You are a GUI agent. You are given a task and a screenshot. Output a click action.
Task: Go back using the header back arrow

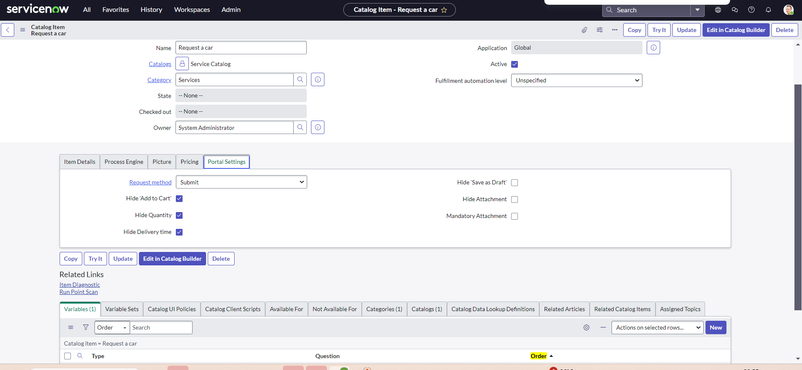[x=8, y=30]
